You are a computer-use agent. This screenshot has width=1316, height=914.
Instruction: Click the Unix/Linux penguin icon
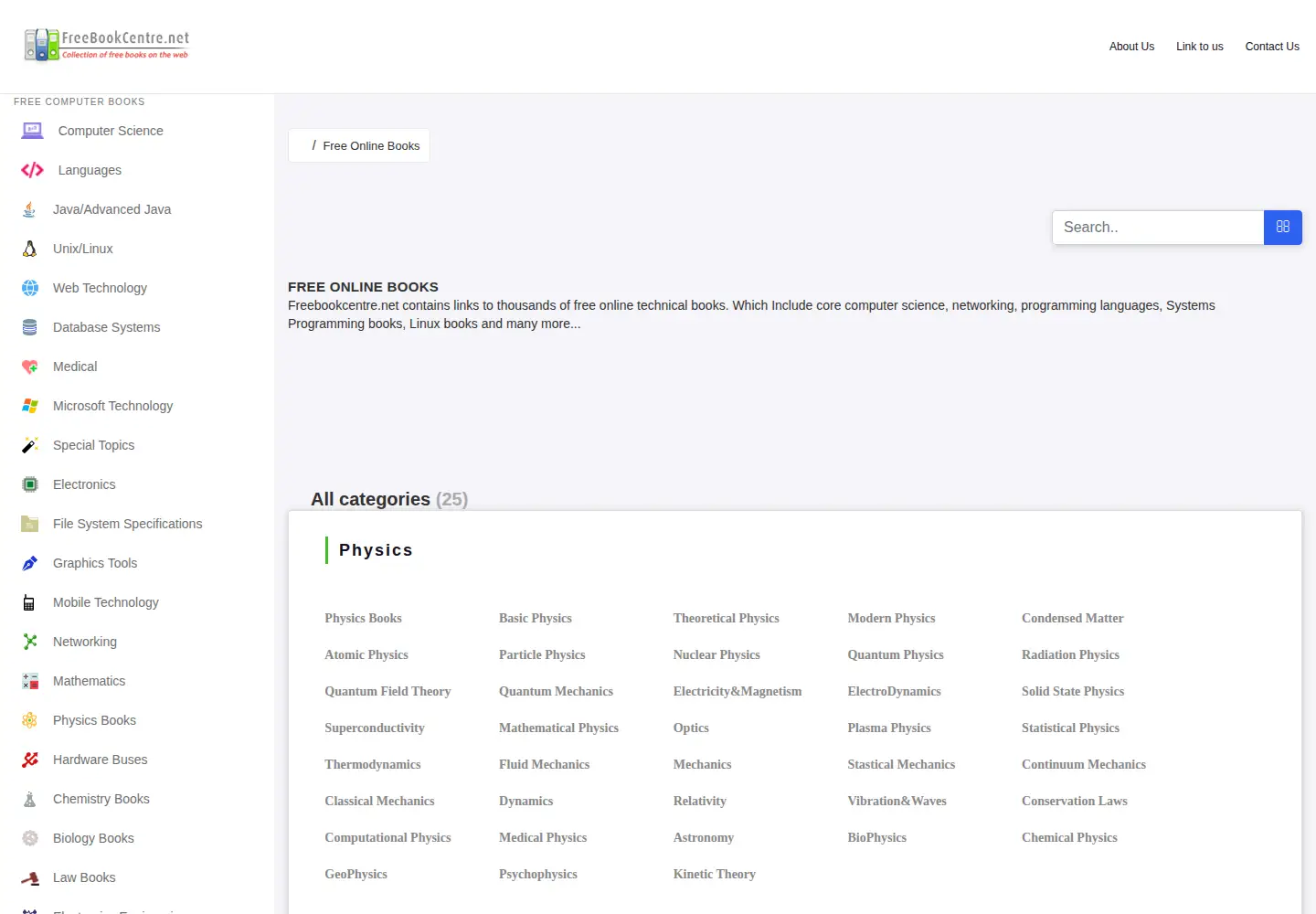[29, 249]
